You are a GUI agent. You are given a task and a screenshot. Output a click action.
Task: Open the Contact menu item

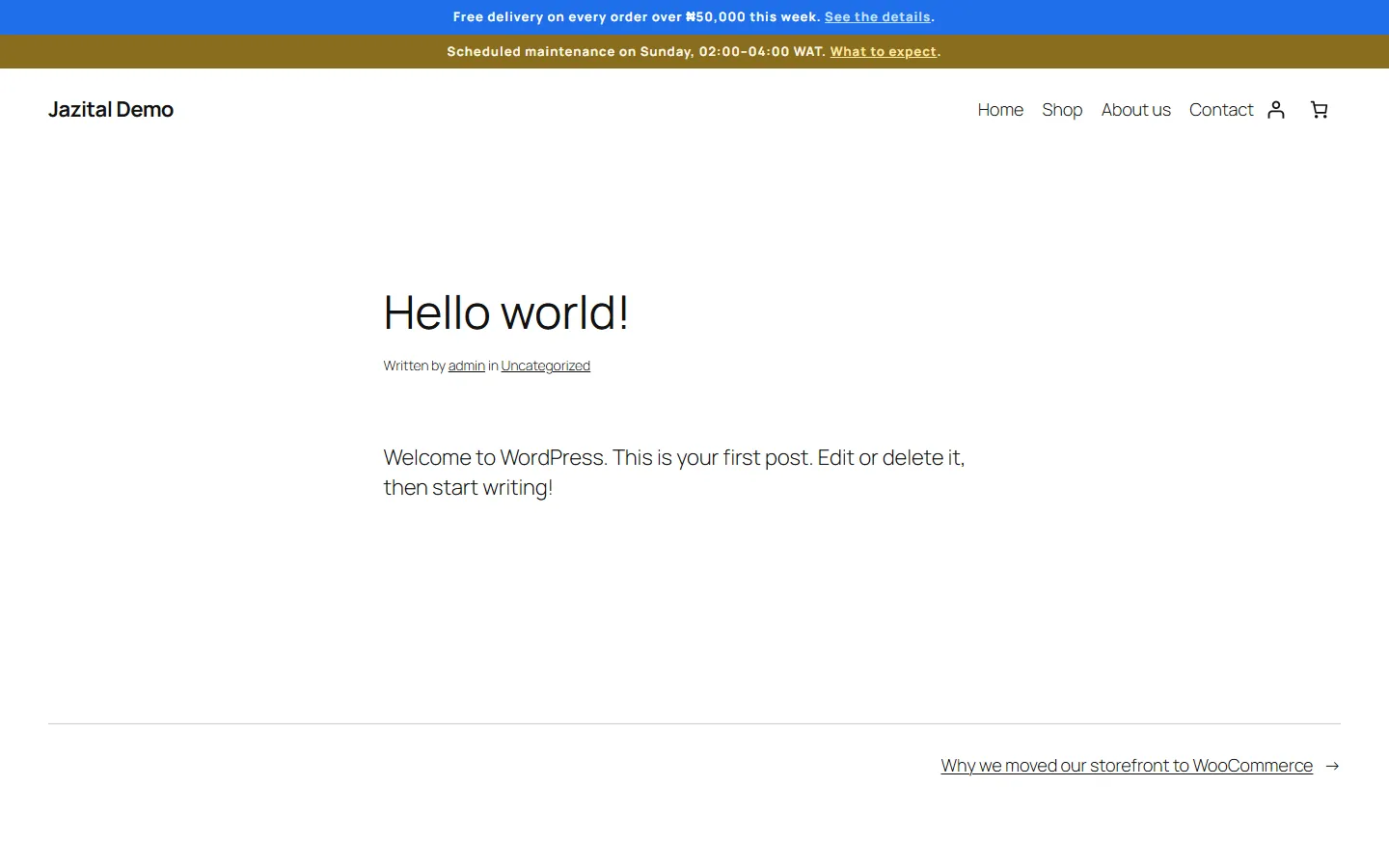1221,110
